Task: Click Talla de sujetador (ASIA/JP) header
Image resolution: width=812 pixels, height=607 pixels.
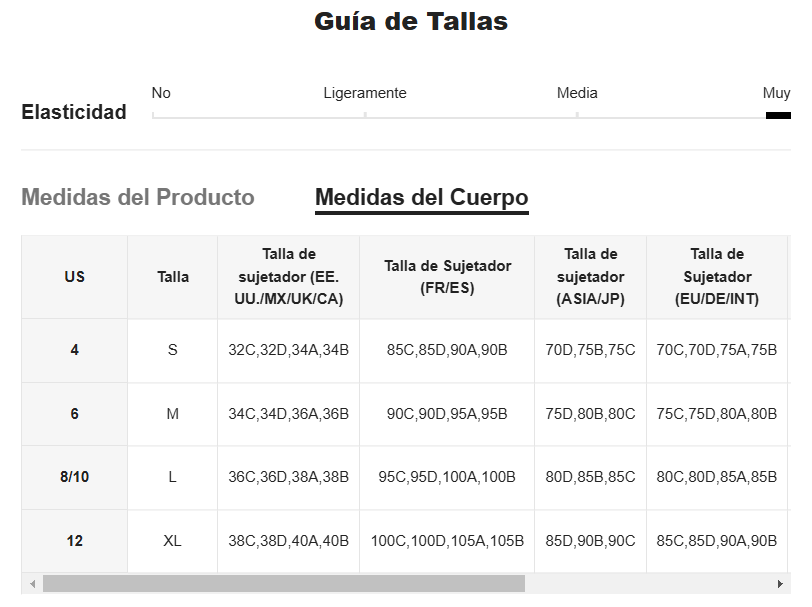Action: point(590,277)
